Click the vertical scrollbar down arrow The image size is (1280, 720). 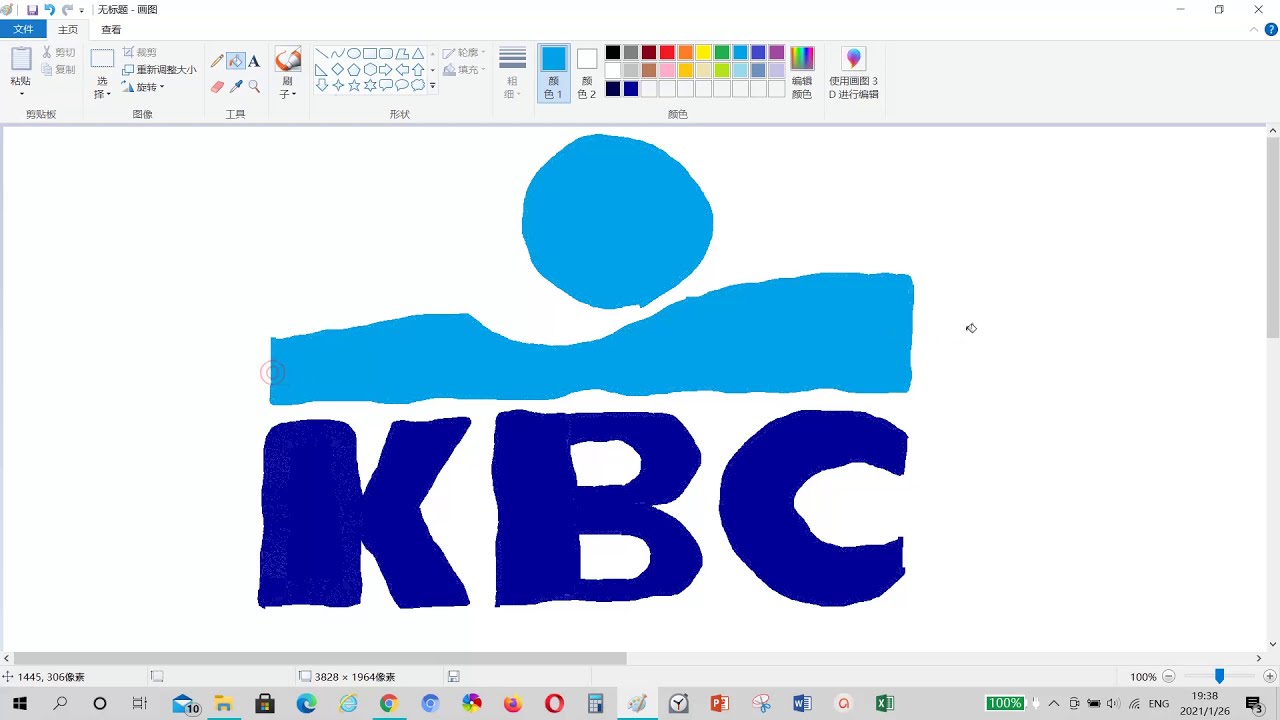pyautogui.click(x=1273, y=644)
